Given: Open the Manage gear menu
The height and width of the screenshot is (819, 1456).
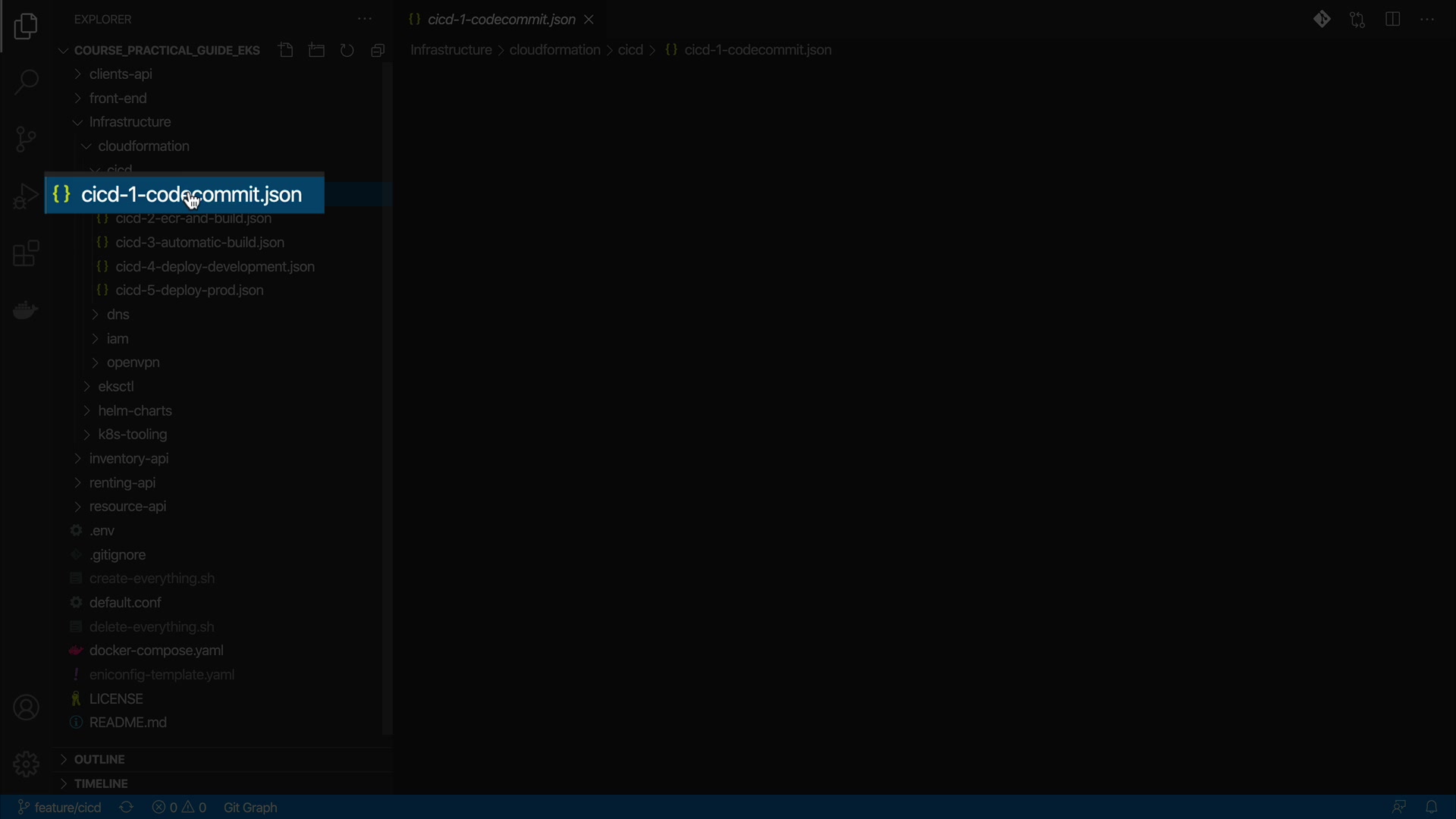Looking at the screenshot, I should (26, 764).
